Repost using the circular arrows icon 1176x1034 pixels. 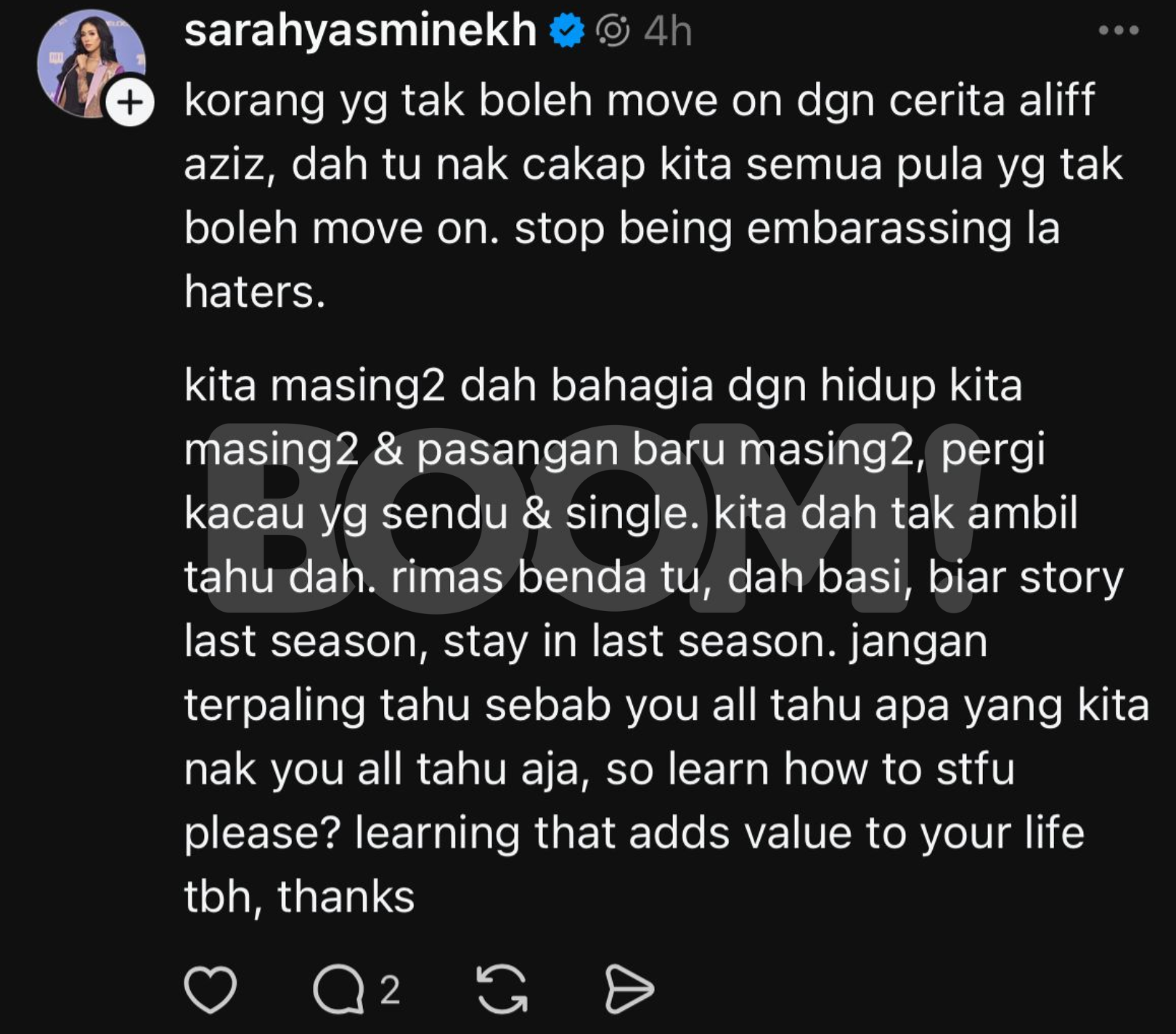point(502,990)
